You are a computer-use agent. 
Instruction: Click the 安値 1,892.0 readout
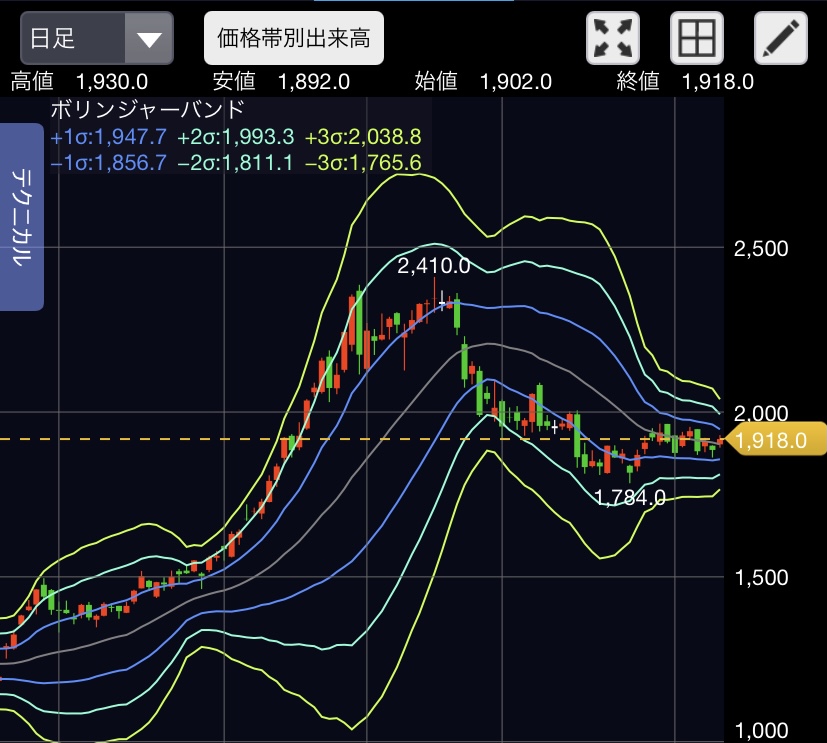(x=281, y=82)
